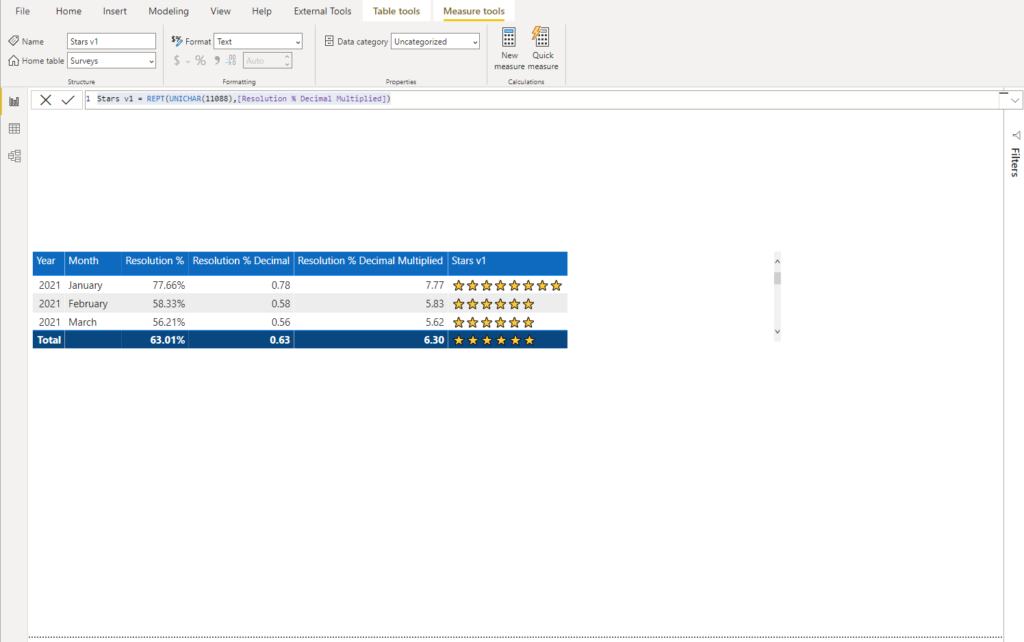Open the Modeling ribbon tab

pyautogui.click(x=168, y=11)
